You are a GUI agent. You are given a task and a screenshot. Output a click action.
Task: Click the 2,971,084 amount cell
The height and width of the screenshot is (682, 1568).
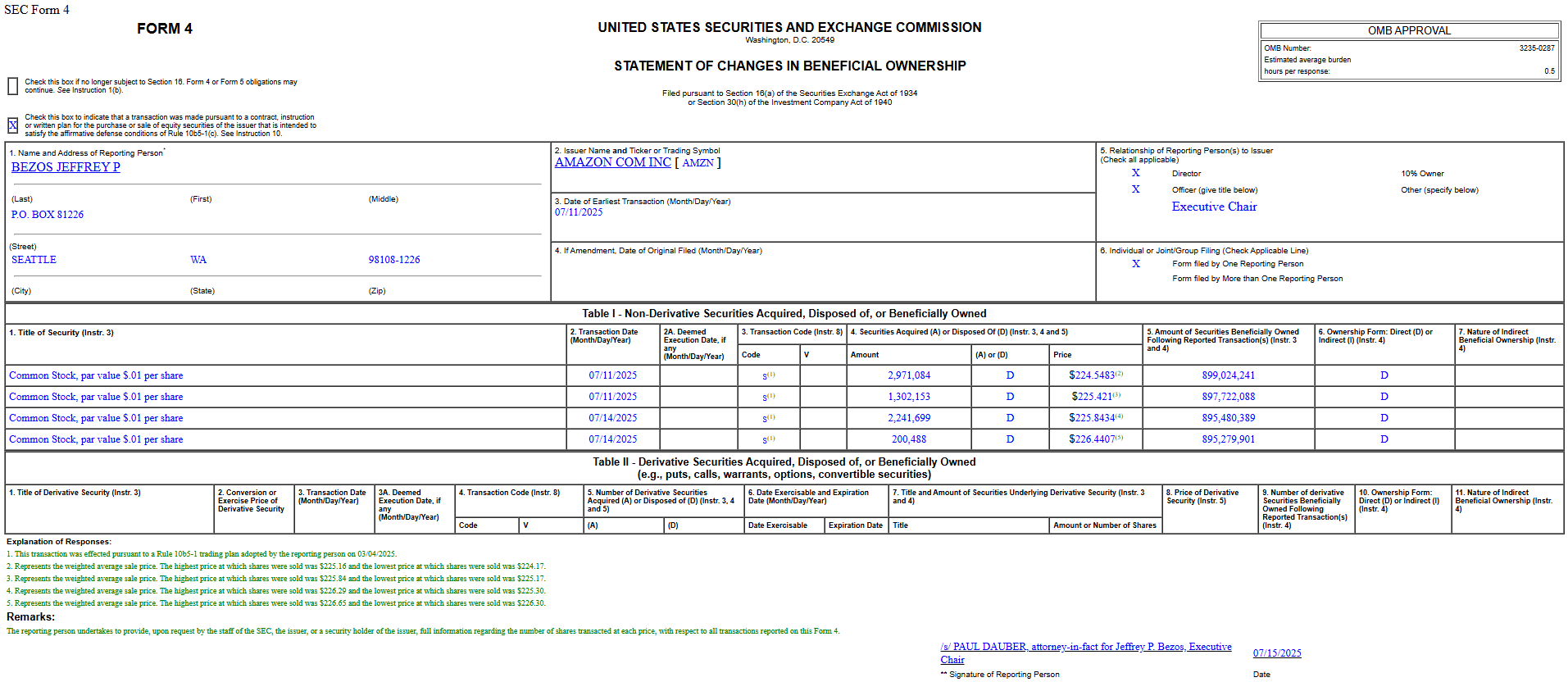(909, 375)
